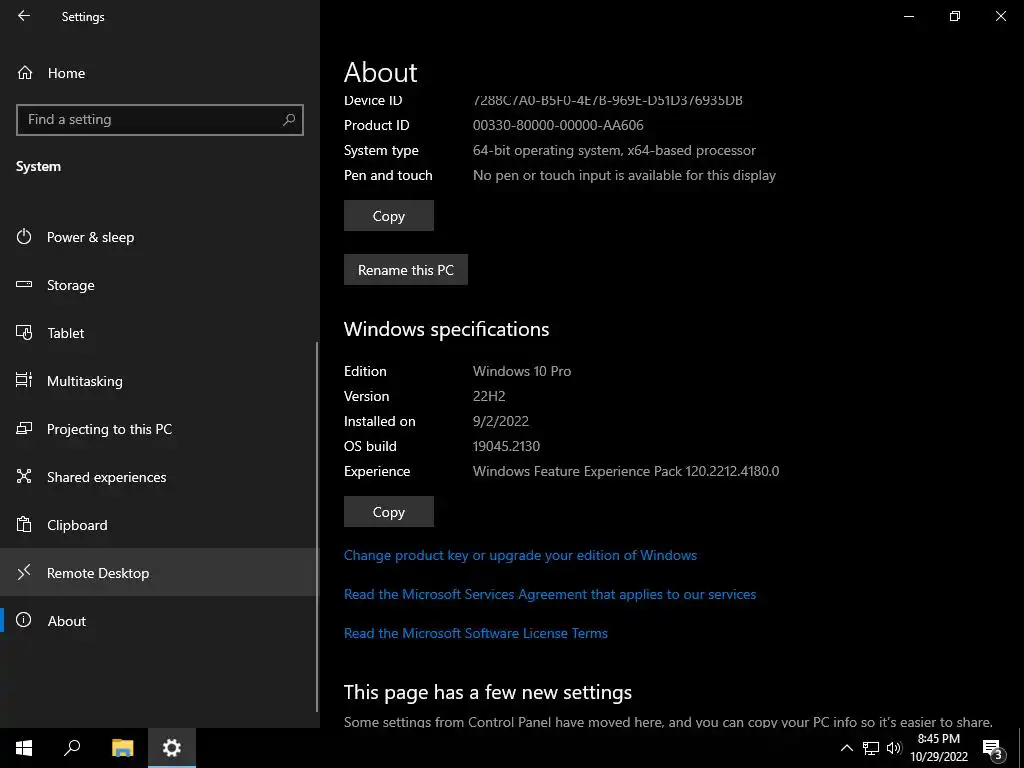Click the Tablet icon in sidebar
This screenshot has width=1024, height=768.
[24, 332]
